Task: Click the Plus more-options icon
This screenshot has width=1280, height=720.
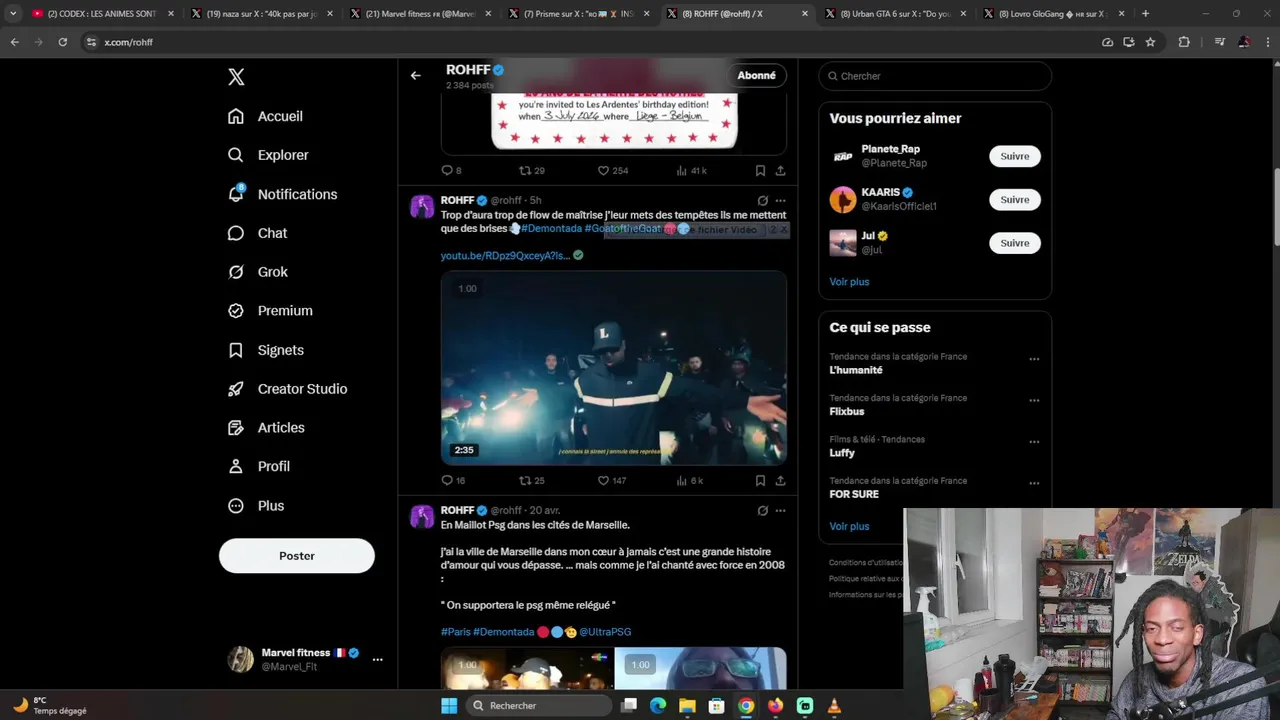Action: coord(236,506)
